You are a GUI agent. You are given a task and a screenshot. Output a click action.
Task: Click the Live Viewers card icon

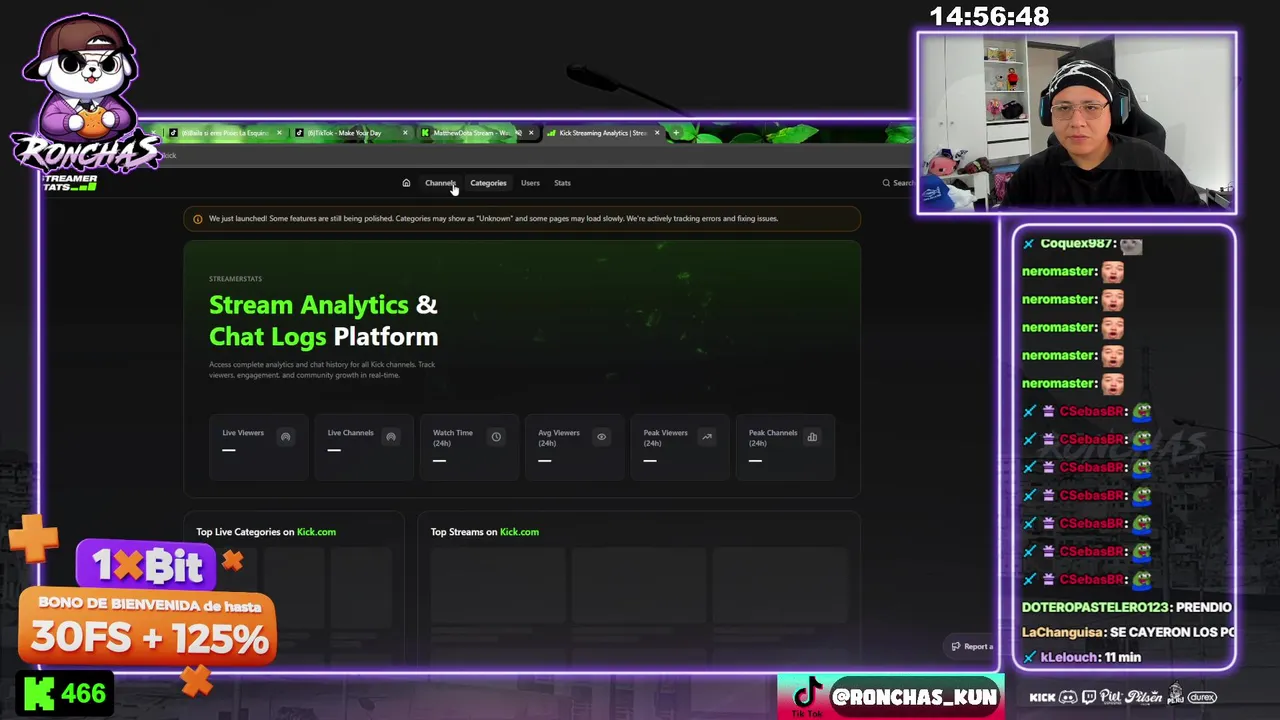point(286,437)
